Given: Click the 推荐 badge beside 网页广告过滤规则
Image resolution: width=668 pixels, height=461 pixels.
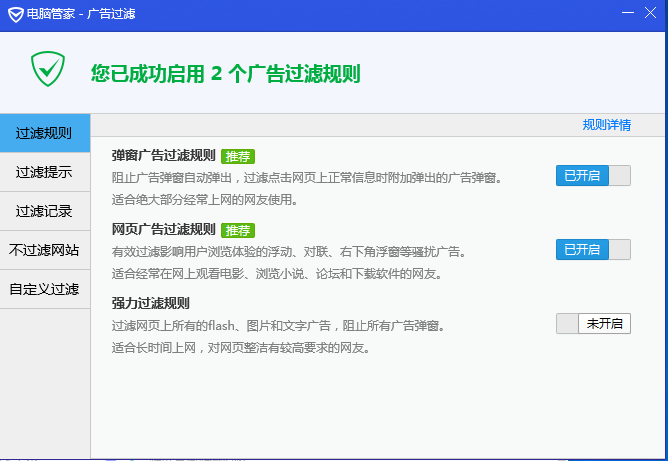Looking at the screenshot, I should 238,230.
